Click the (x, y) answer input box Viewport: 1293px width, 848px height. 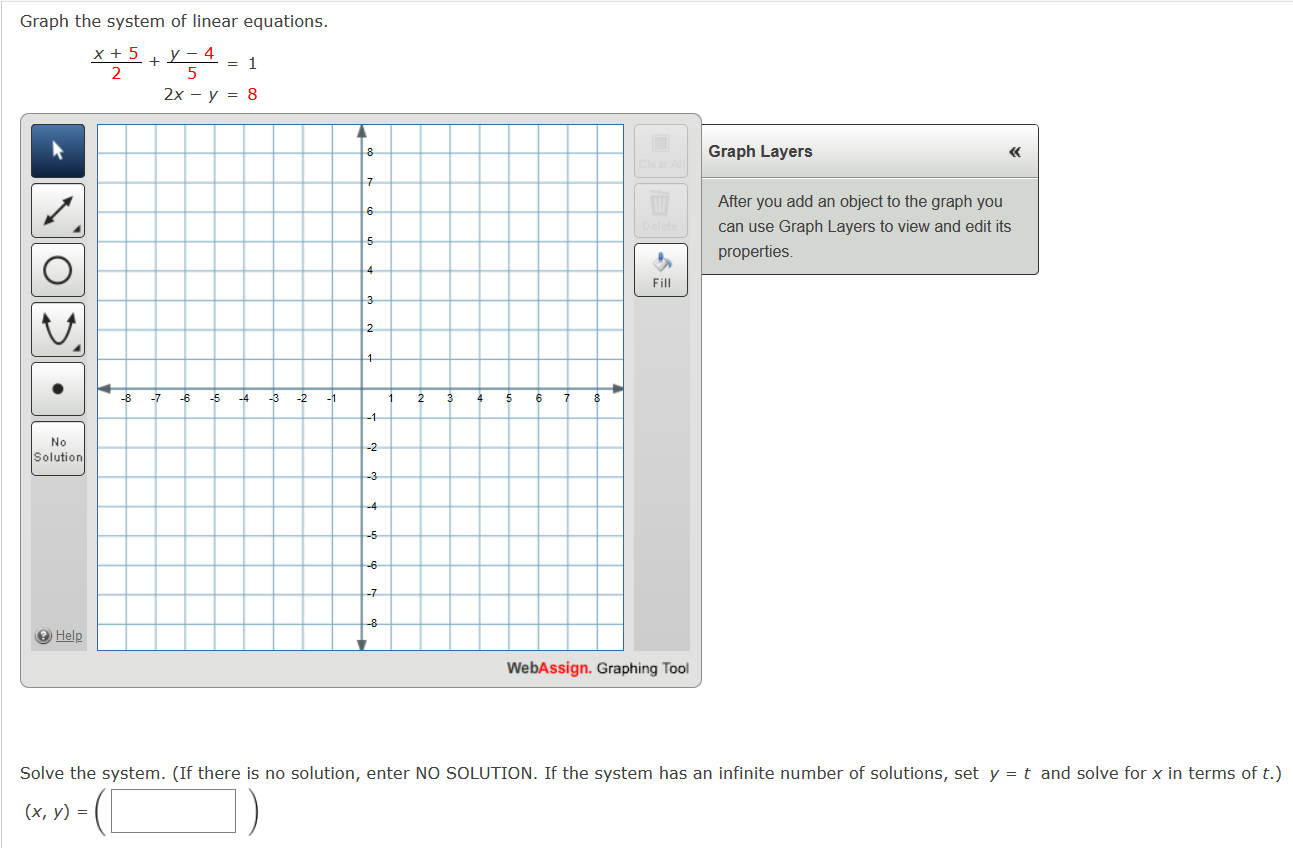point(172,810)
